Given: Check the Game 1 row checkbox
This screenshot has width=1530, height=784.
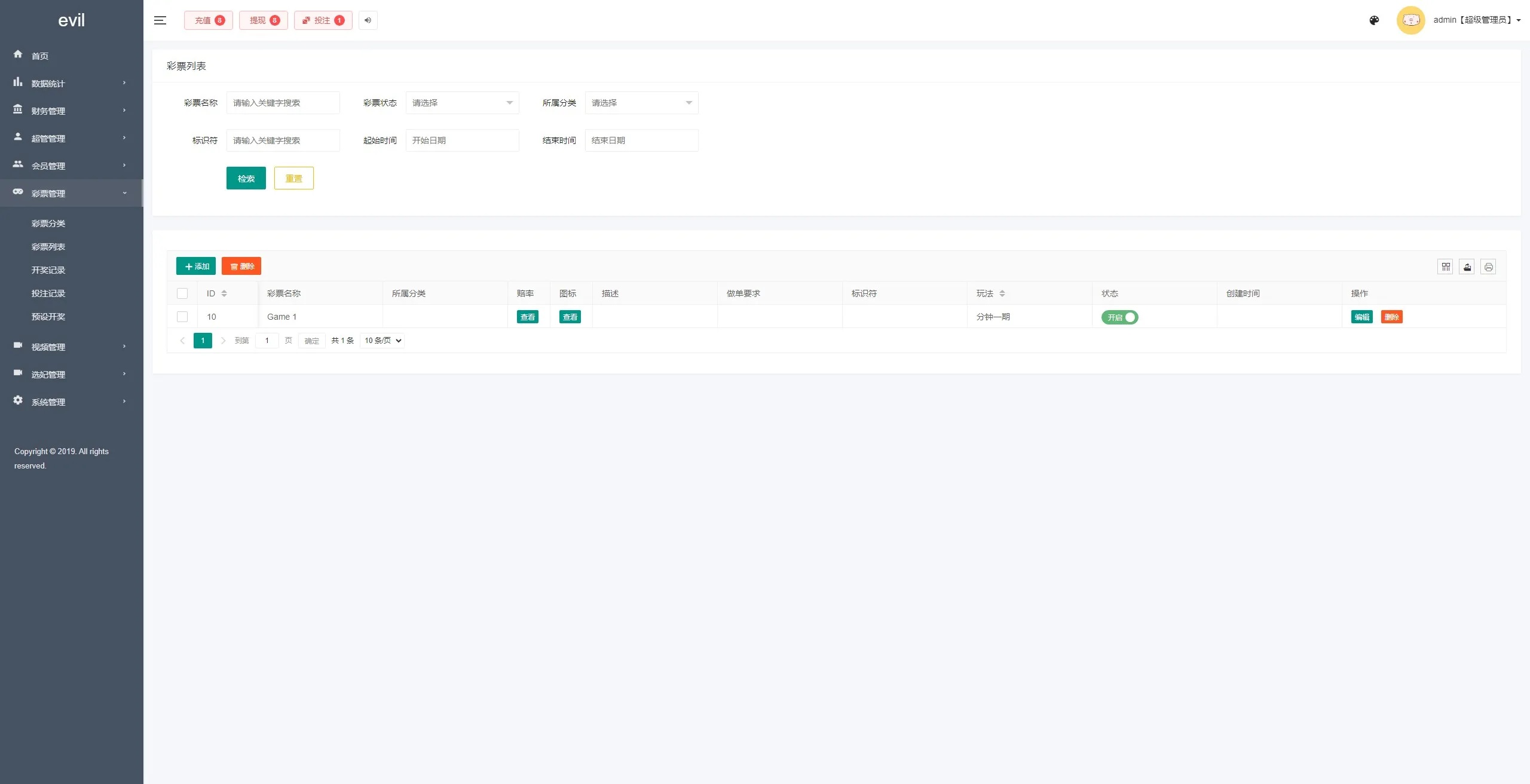Looking at the screenshot, I should (182, 317).
